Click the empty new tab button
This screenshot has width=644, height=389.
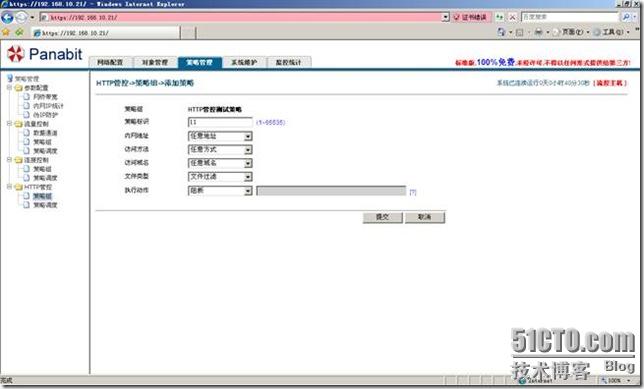[x=188, y=32]
